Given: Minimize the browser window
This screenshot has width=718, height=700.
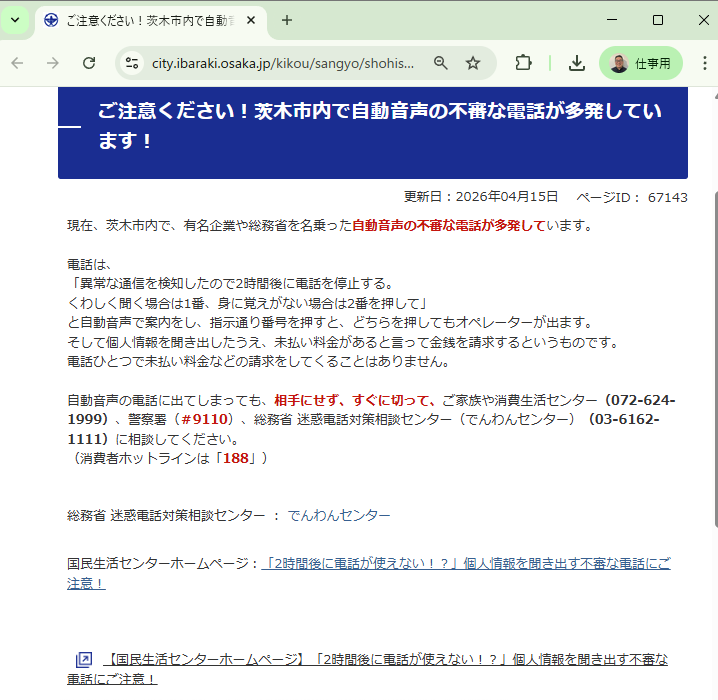Looking at the screenshot, I should coord(612,20).
